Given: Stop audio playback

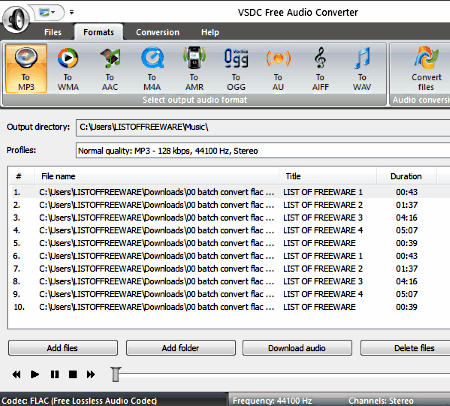Looking at the screenshot, I should [x=73, y=375].
